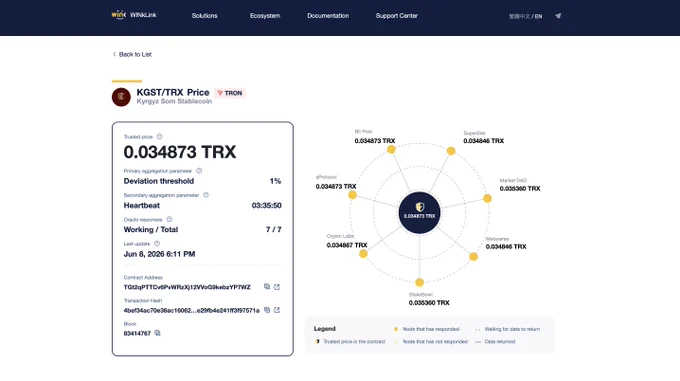Select the Crypto Labs oracle node dot

click(363, 254)
